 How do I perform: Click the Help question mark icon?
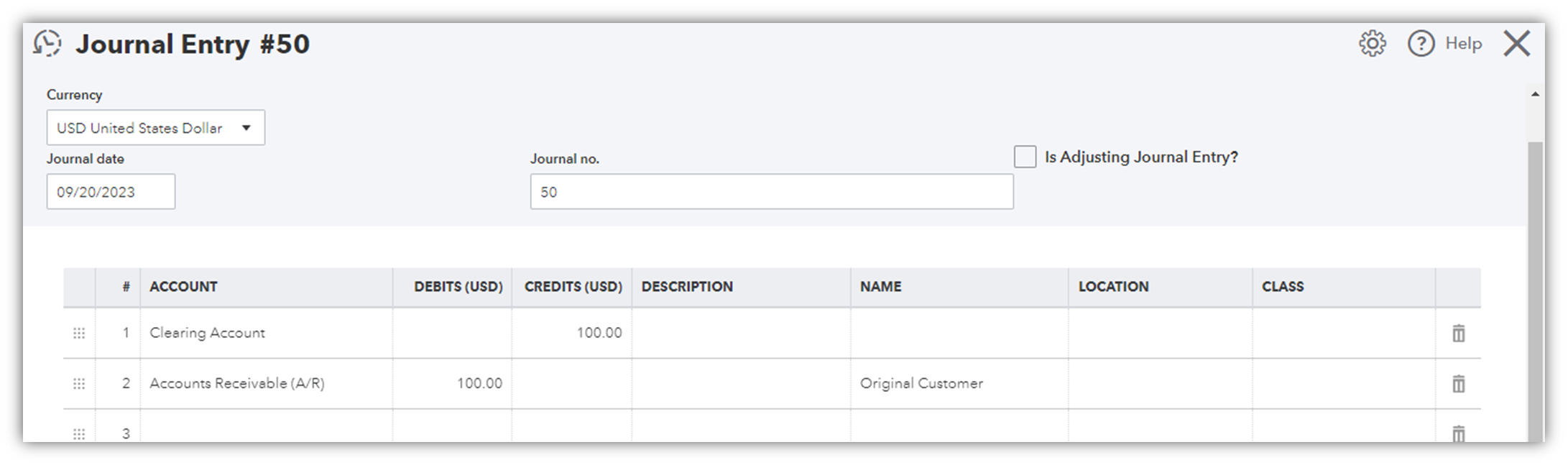click(x=1421, y=44)
